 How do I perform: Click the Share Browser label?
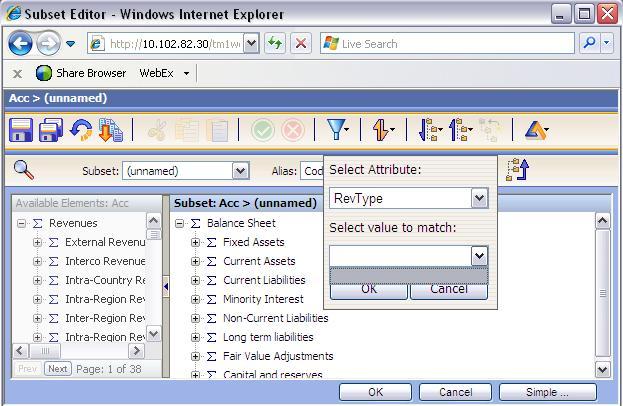point(91,73)
